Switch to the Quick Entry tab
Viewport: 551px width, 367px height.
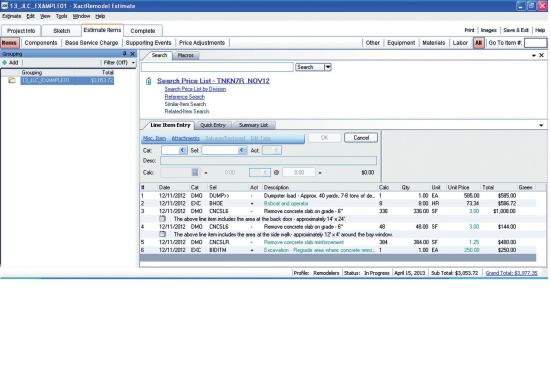point(213,125)
